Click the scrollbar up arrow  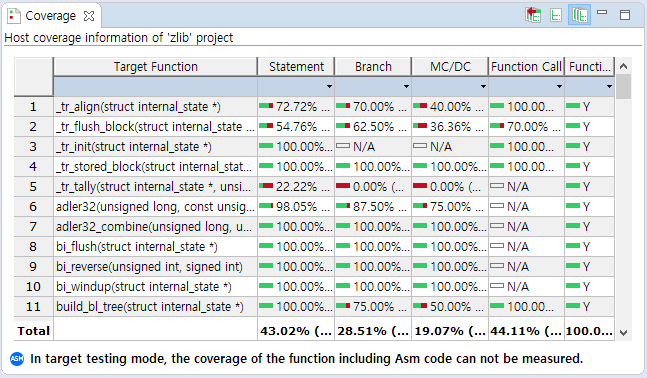pos(623,66)
